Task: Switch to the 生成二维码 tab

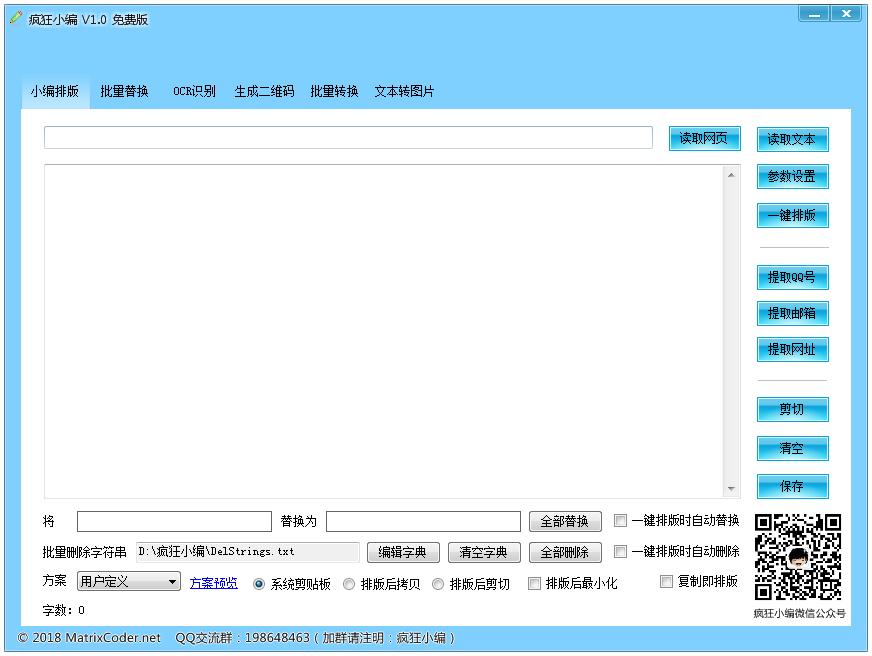Action: 263,90
